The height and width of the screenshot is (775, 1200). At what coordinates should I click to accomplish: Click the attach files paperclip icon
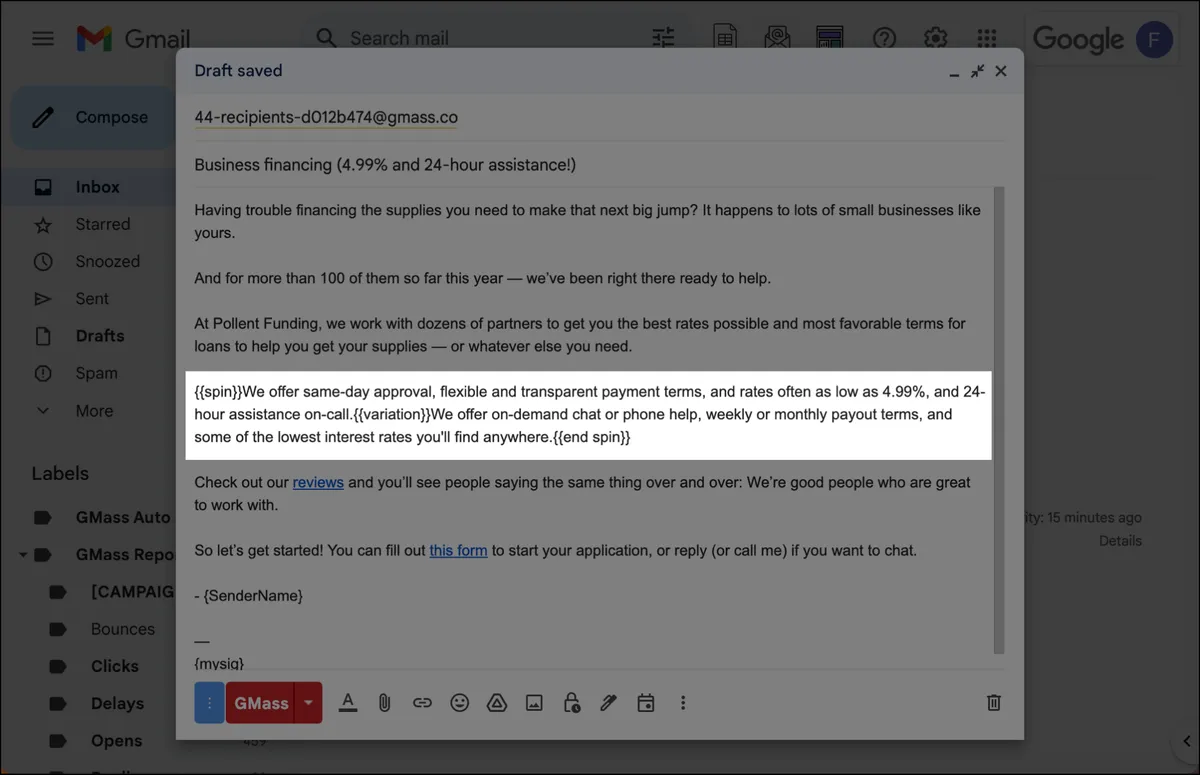pyautogui.click(x=384, y=703)
